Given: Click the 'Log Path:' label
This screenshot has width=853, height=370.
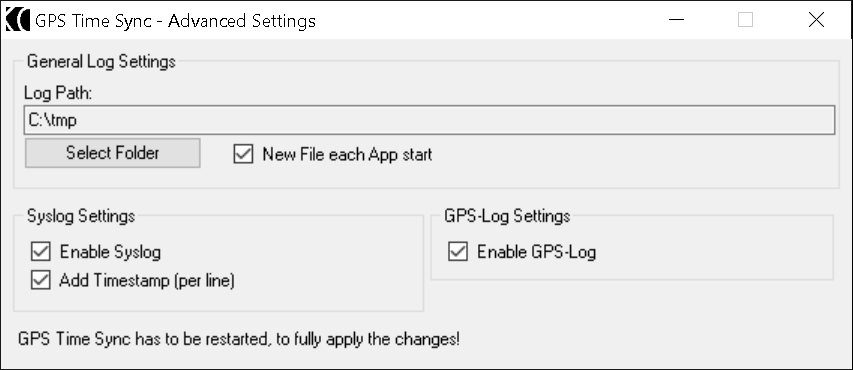Looking at the screenshot, I should click(58, 93).
